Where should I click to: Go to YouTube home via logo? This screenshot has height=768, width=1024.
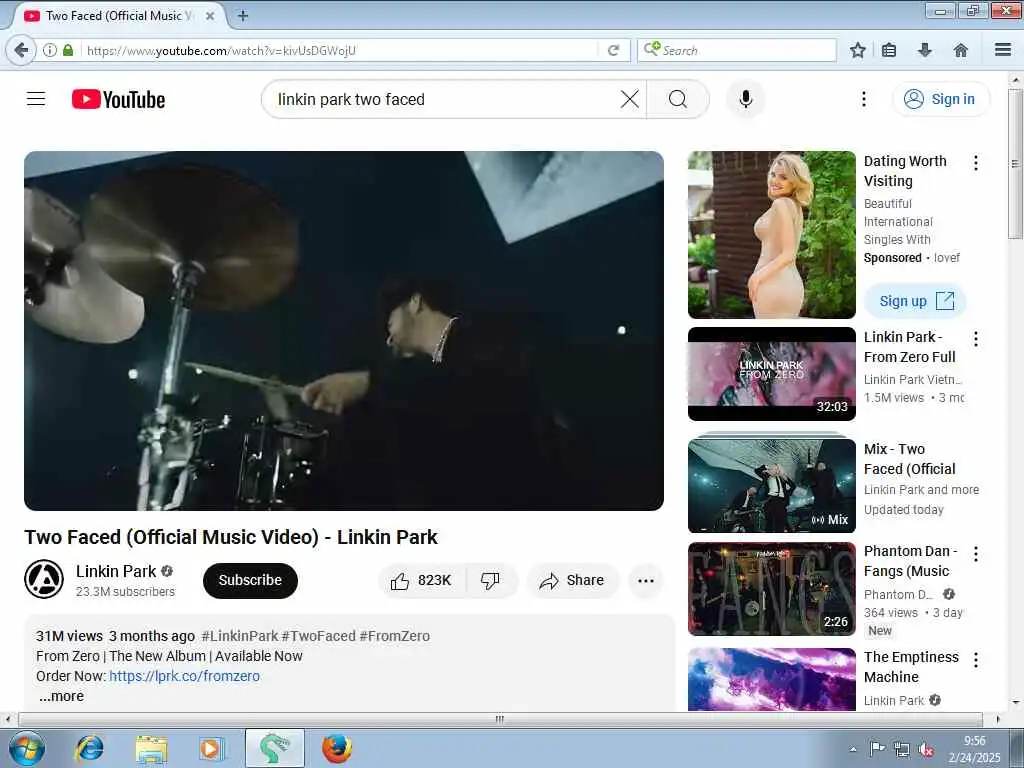[x=118, y=99]
